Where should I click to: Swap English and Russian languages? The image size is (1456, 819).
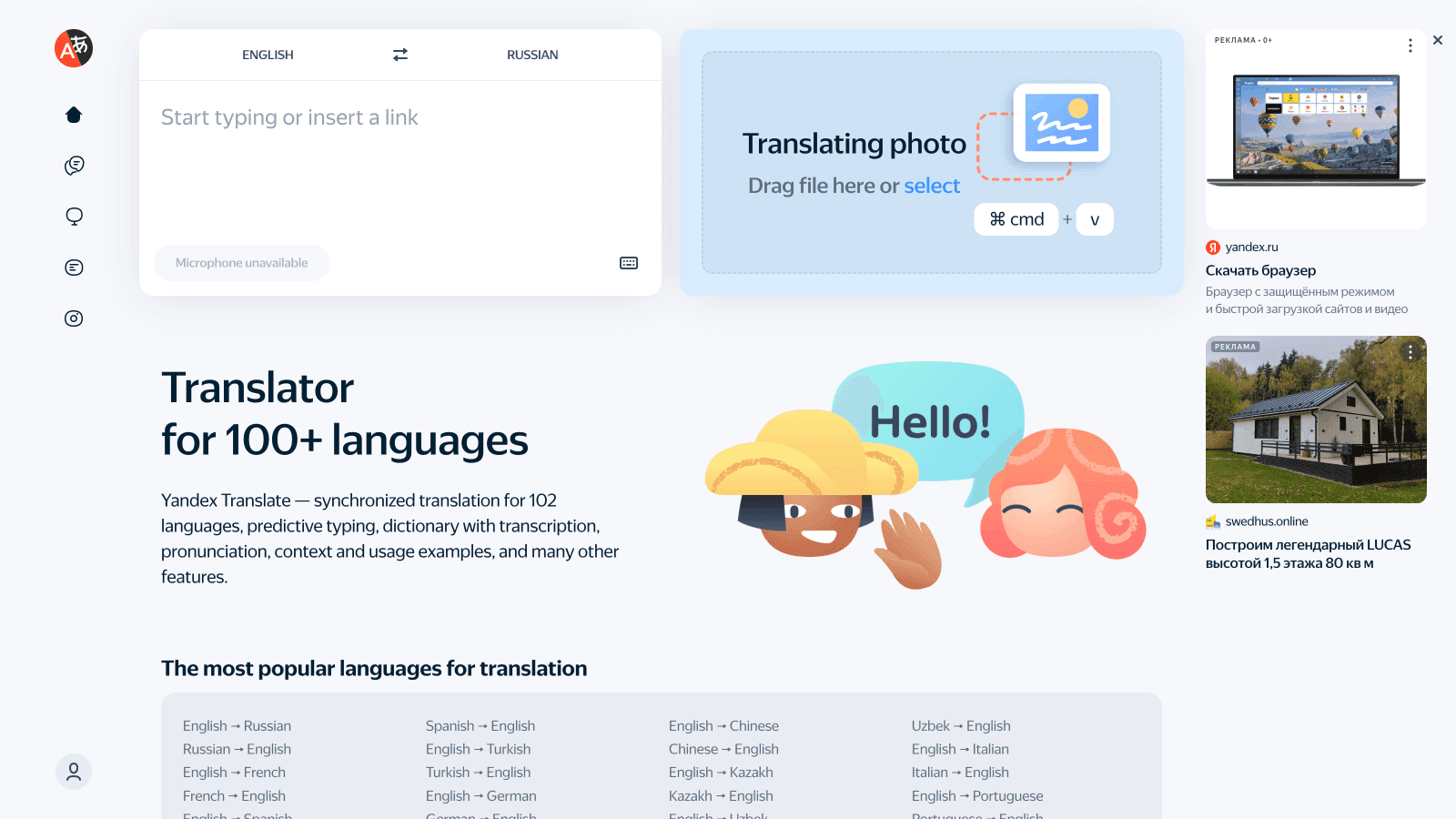pyautogui.click(x=400, y=55)
